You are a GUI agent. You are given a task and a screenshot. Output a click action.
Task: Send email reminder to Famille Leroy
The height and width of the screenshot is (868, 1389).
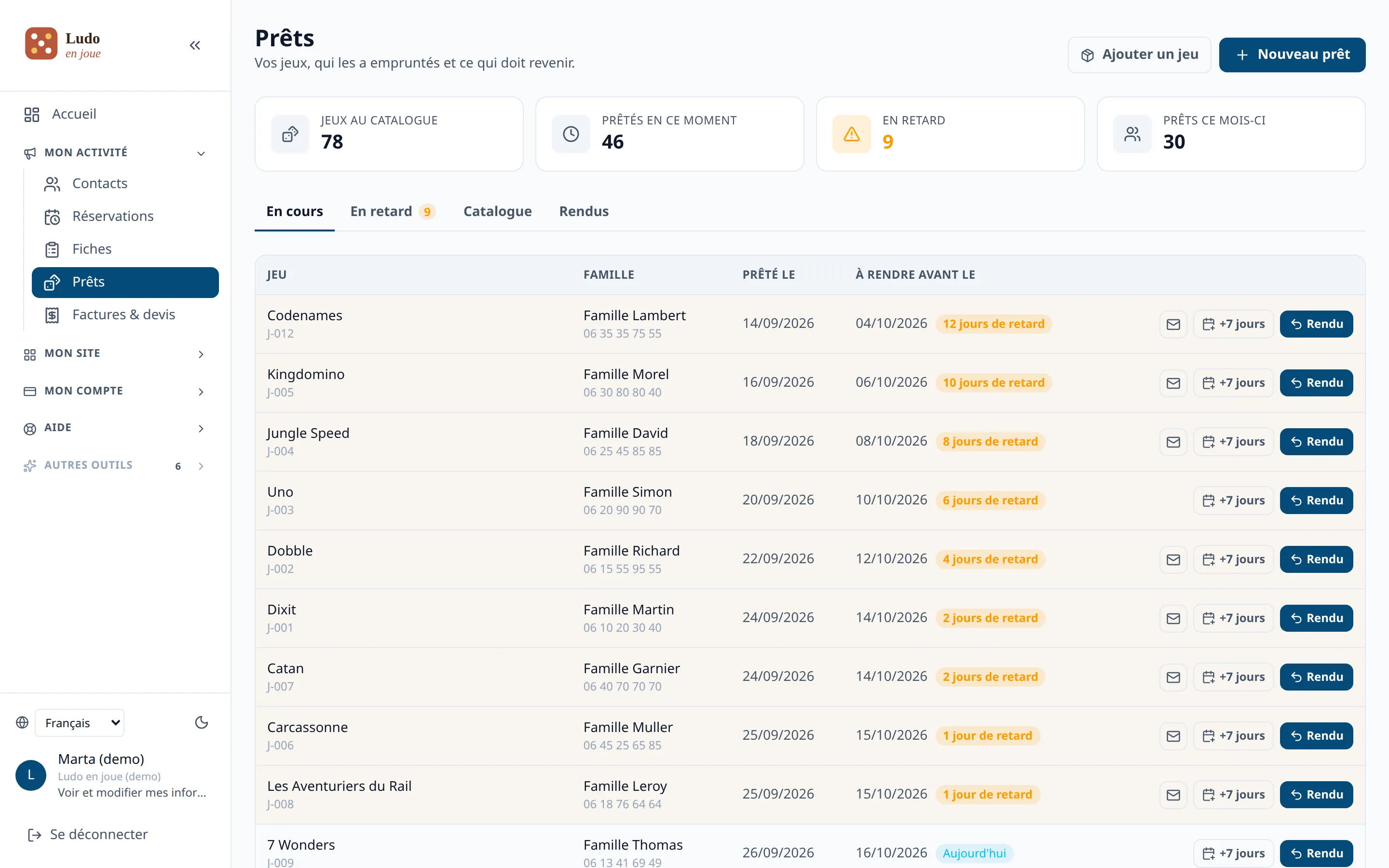1172,795
